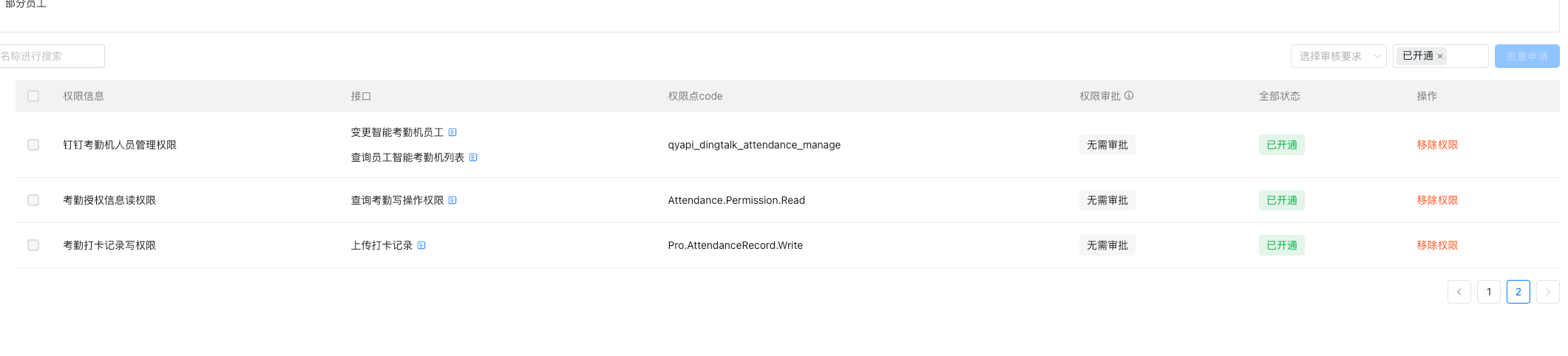Image resolution: width=1568 pixels, height=356 pixels.
Task: Open the 选择审核要求 dropdown
Action: pos(1339,56)
